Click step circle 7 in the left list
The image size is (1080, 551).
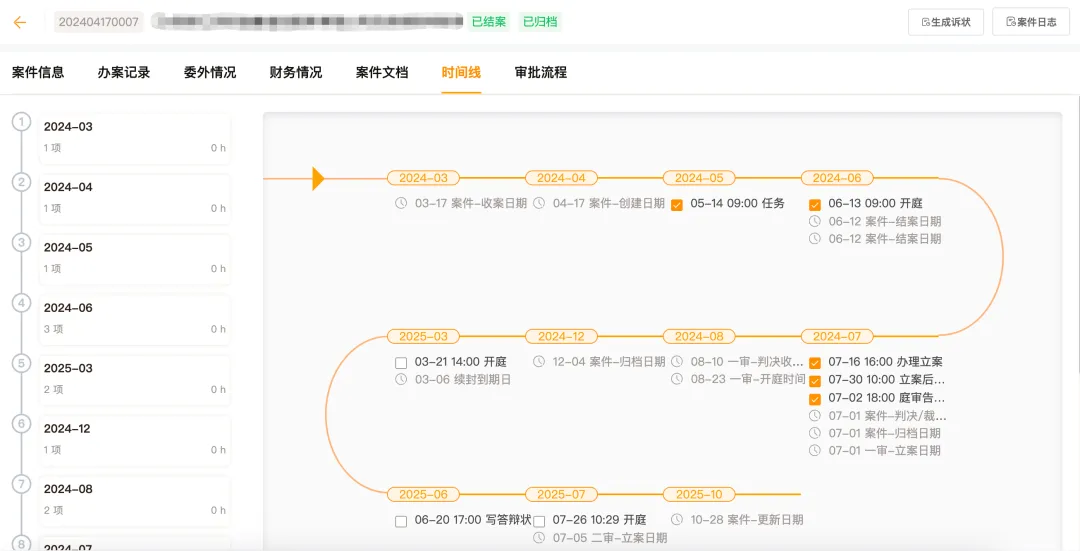(x=21, y=484)
